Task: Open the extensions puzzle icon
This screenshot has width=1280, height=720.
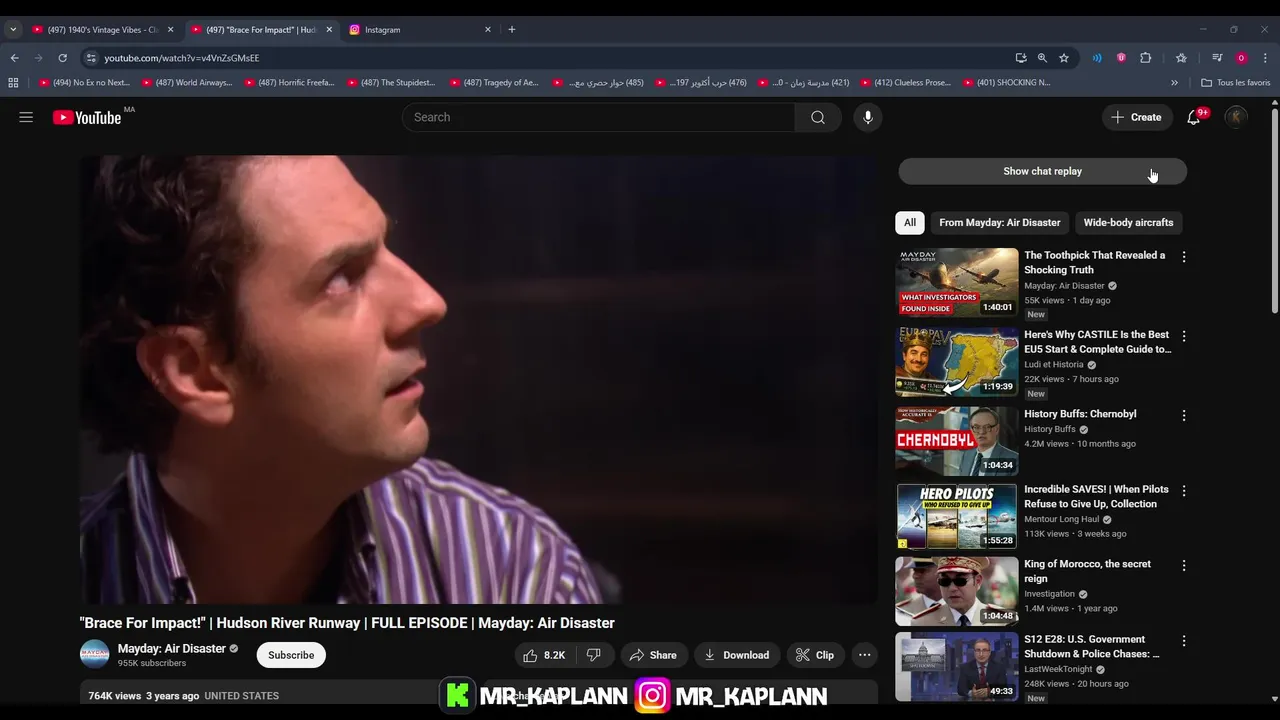Action: point(1146,58)
